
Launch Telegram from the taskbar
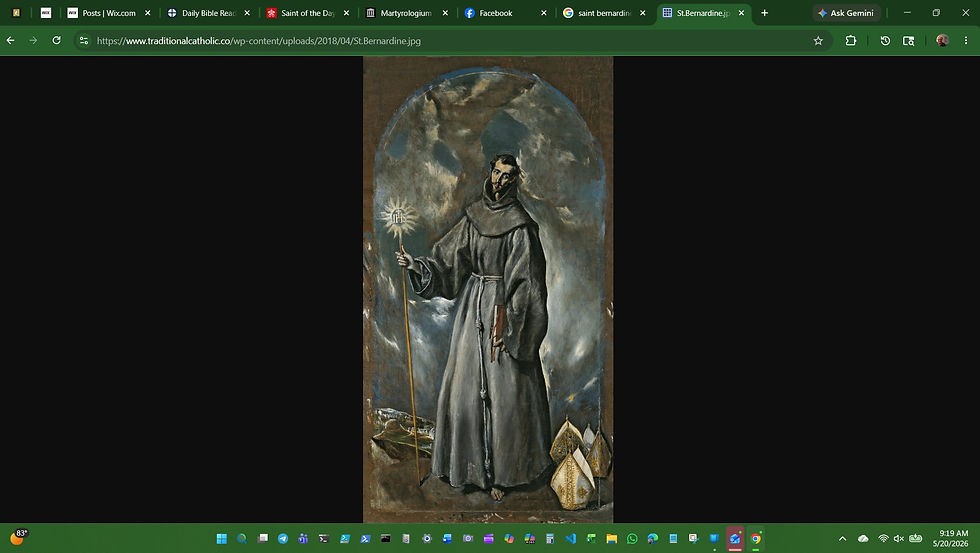(x=283, y=539)
